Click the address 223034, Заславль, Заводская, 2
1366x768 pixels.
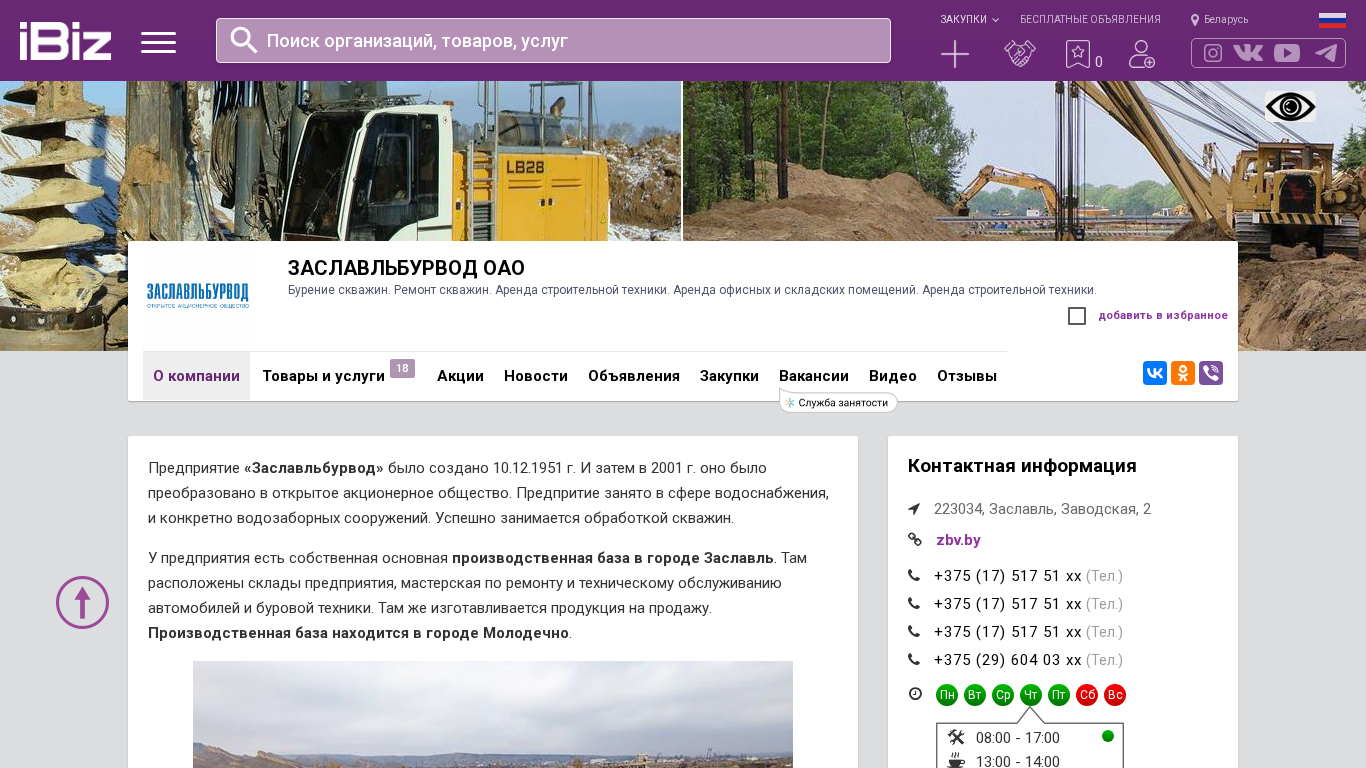(1042, 509)
